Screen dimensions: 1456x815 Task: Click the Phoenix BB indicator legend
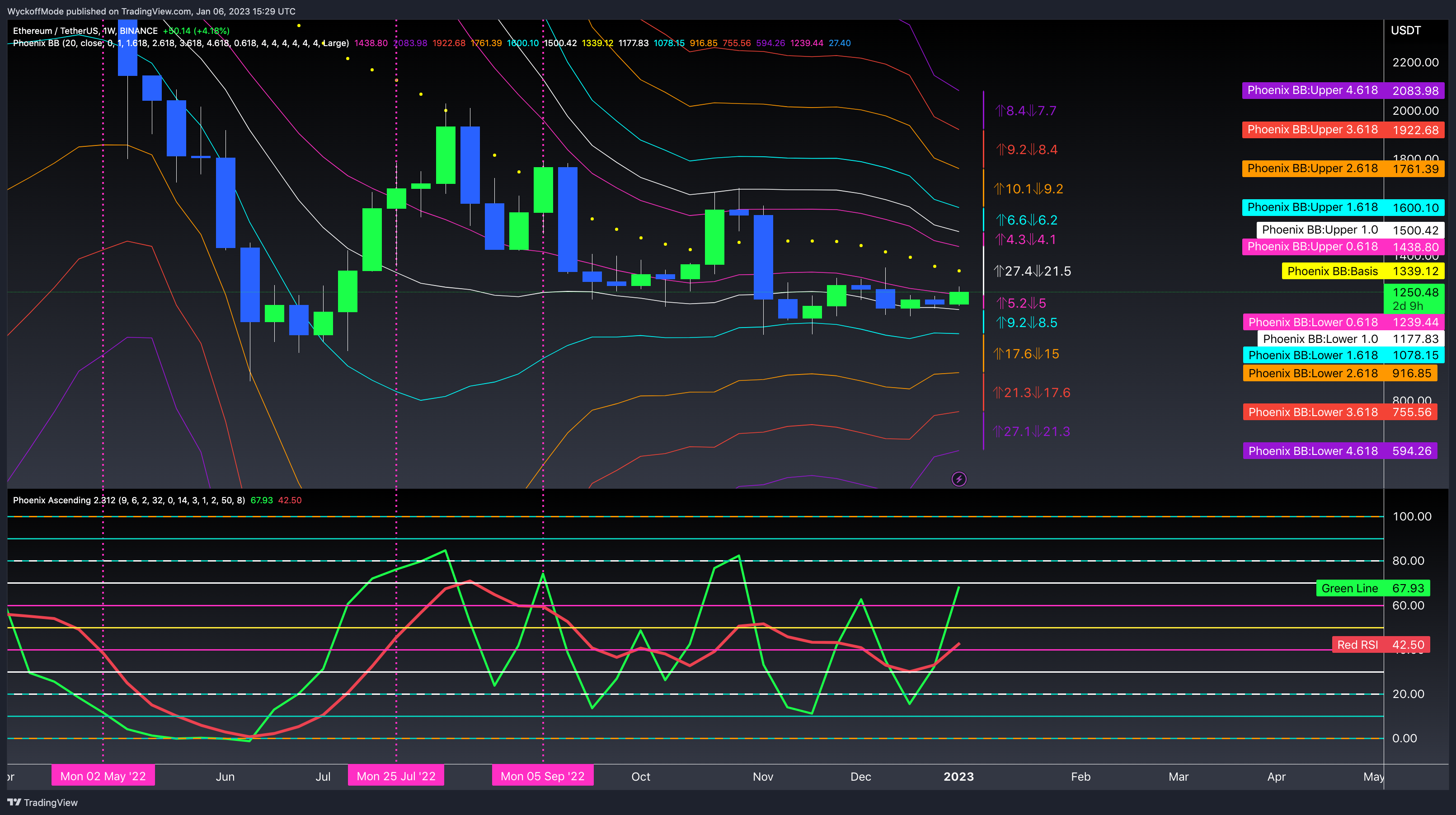(x=181, y=43)
